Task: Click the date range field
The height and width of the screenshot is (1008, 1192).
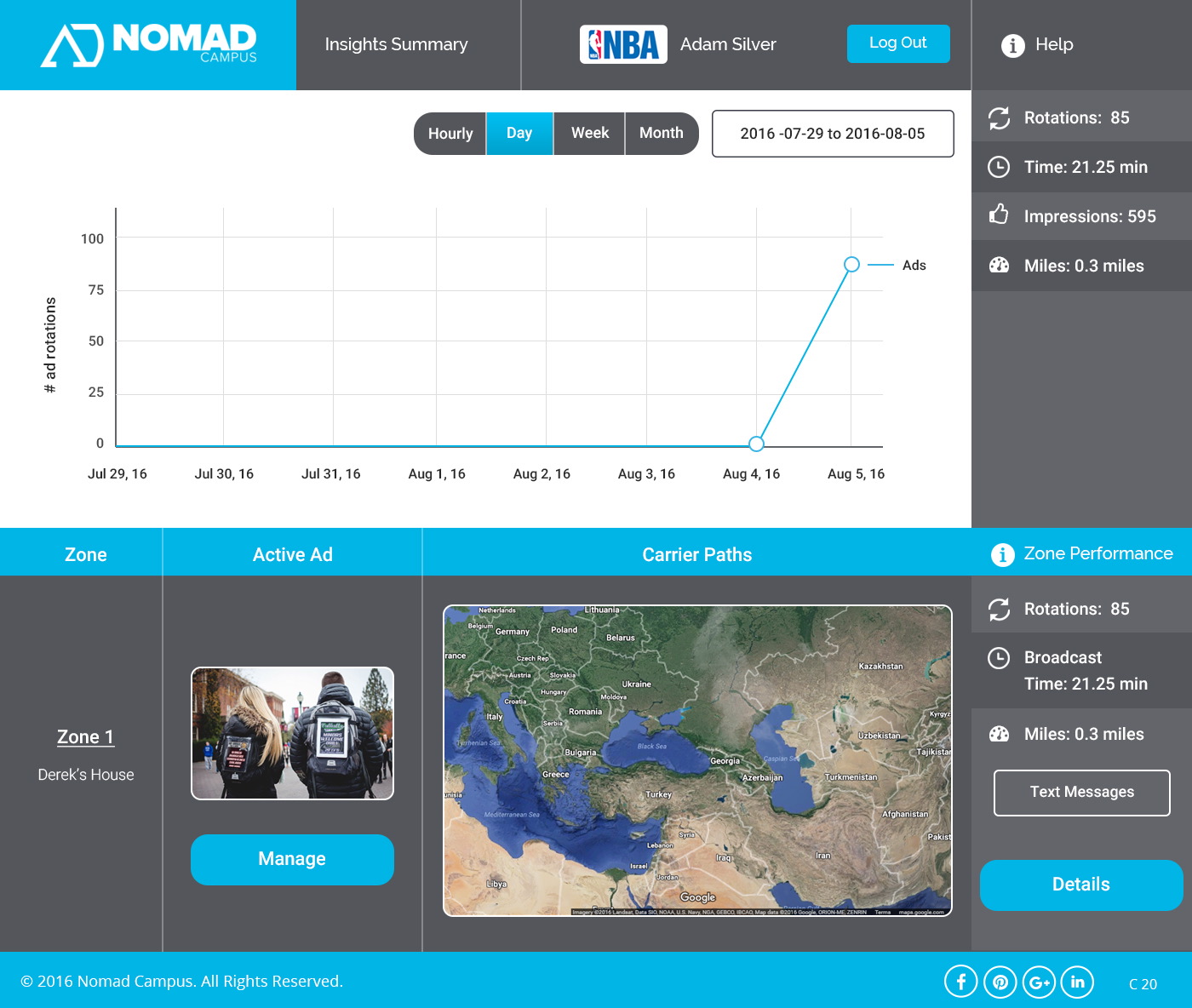Action: [x=833, y=134]
